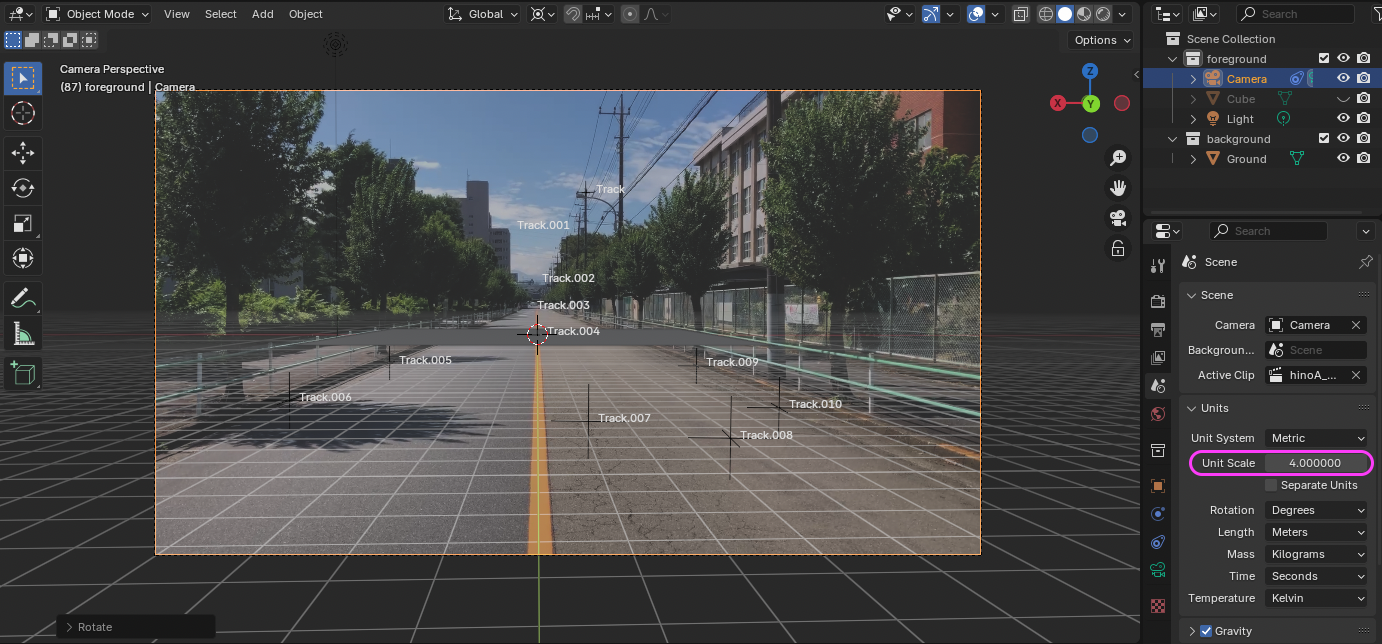
Task: Select the Rotate tool in toolbar
Action: 22,188
